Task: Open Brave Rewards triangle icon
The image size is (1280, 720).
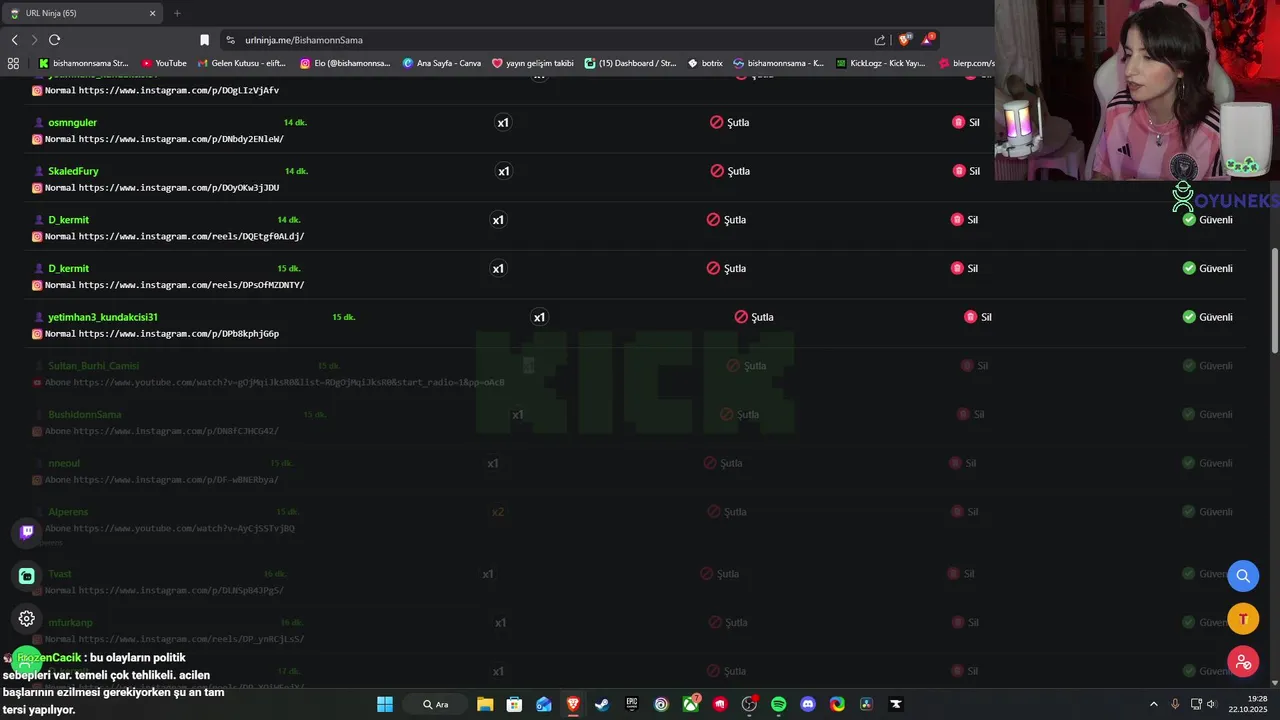Action: [x=928, y=40]
